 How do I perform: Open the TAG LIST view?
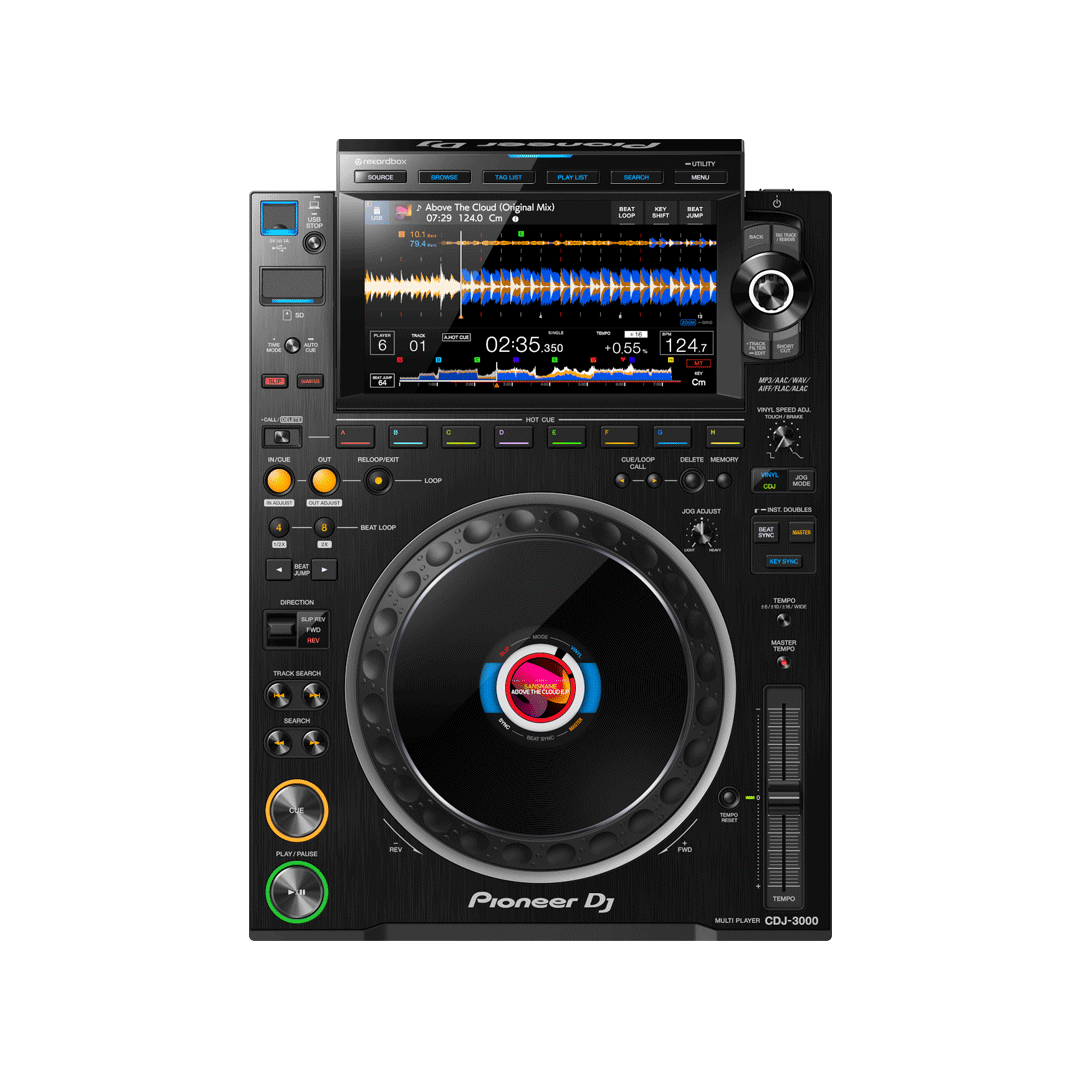(x=508, y=177)
